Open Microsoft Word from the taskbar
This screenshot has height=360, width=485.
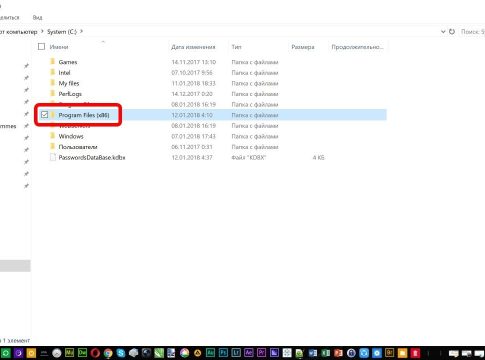(x=313, y=353)
